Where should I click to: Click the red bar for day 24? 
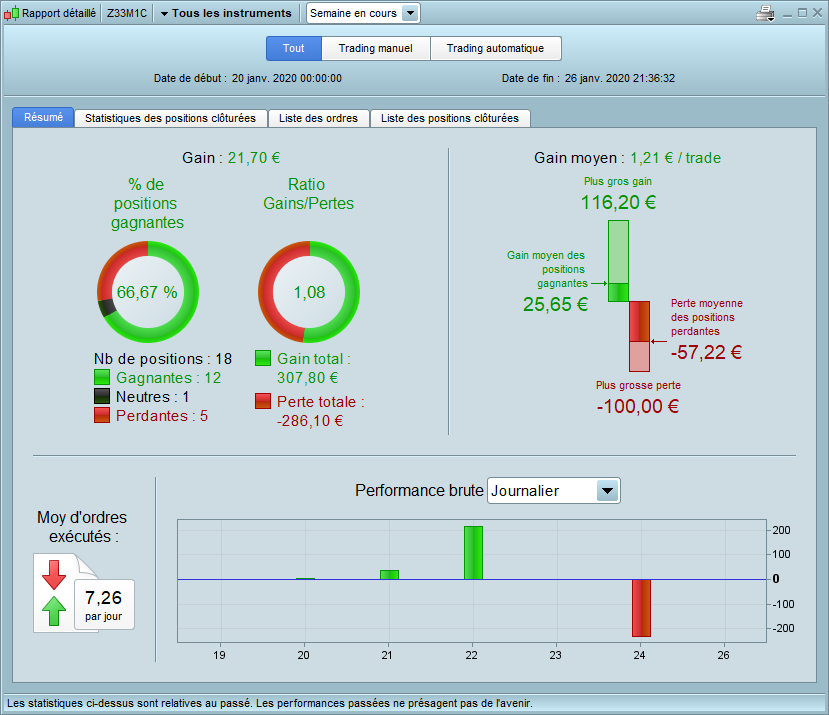tap(641, 608)
